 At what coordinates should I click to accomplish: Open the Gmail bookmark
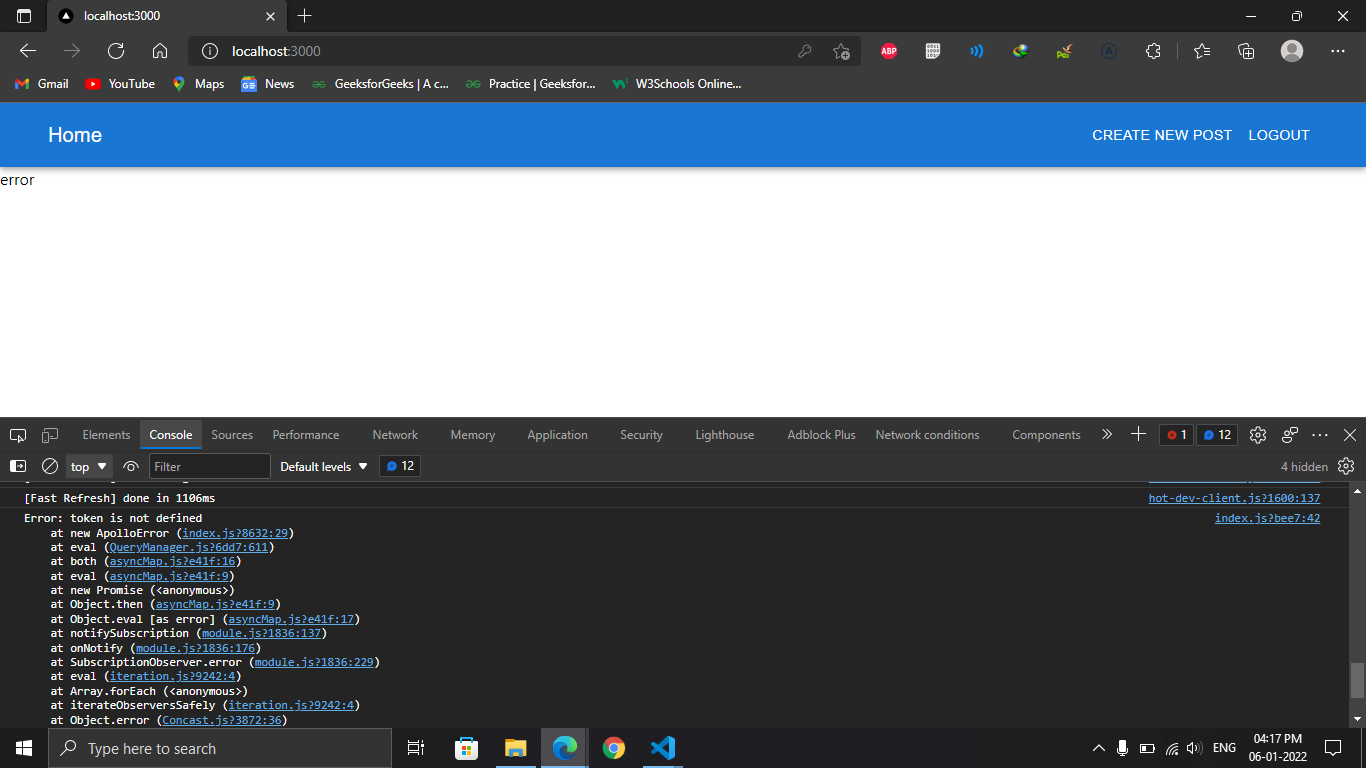pos(42,84)
